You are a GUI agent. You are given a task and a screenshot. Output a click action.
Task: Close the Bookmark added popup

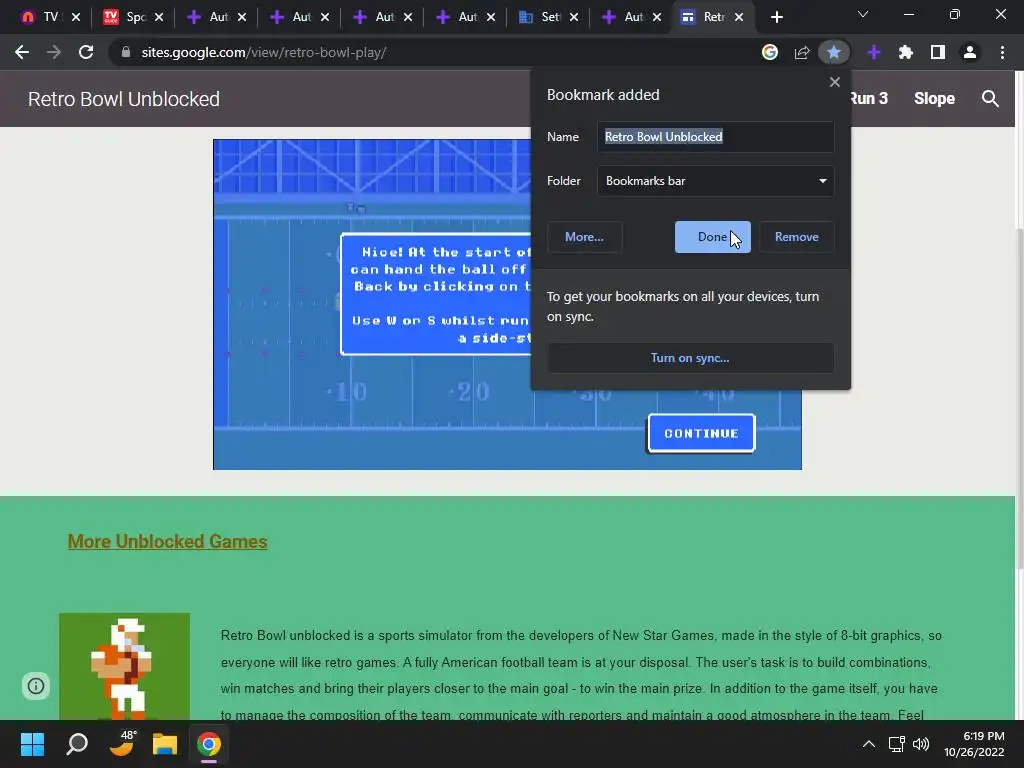(835, 82)
